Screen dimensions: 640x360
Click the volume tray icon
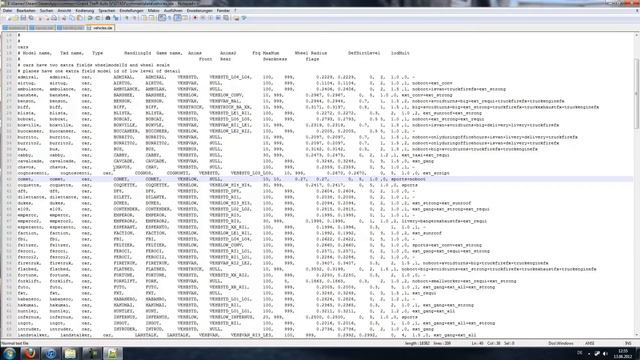click(x=605, y=353)
